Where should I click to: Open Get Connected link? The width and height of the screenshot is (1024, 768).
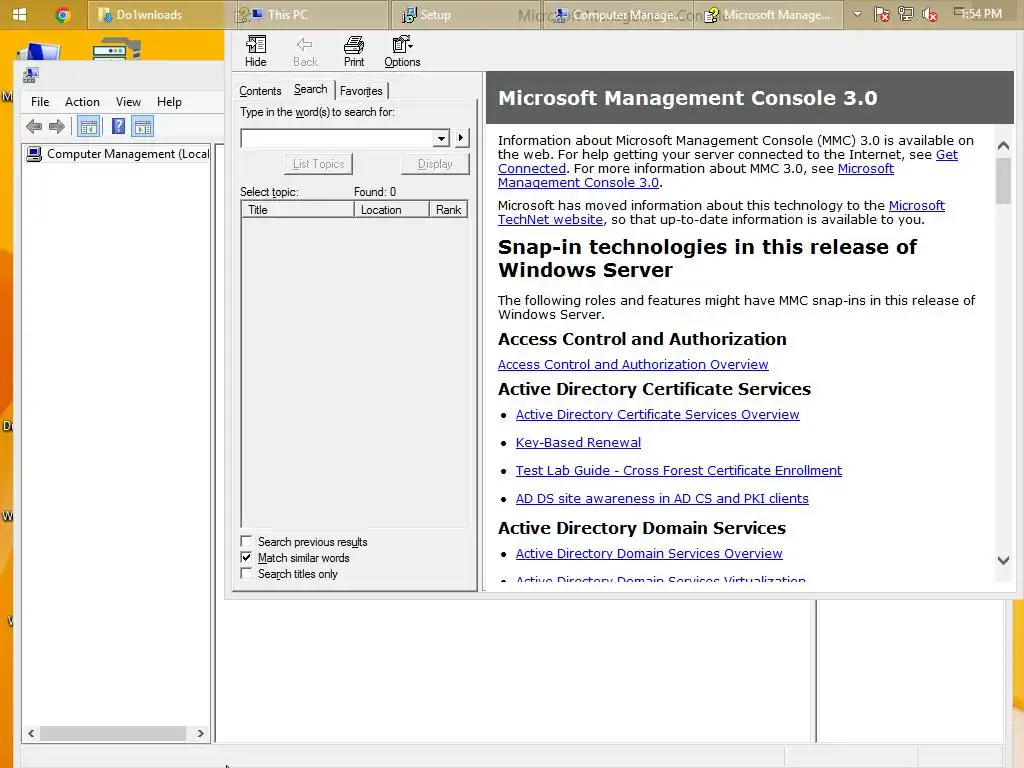946,155
